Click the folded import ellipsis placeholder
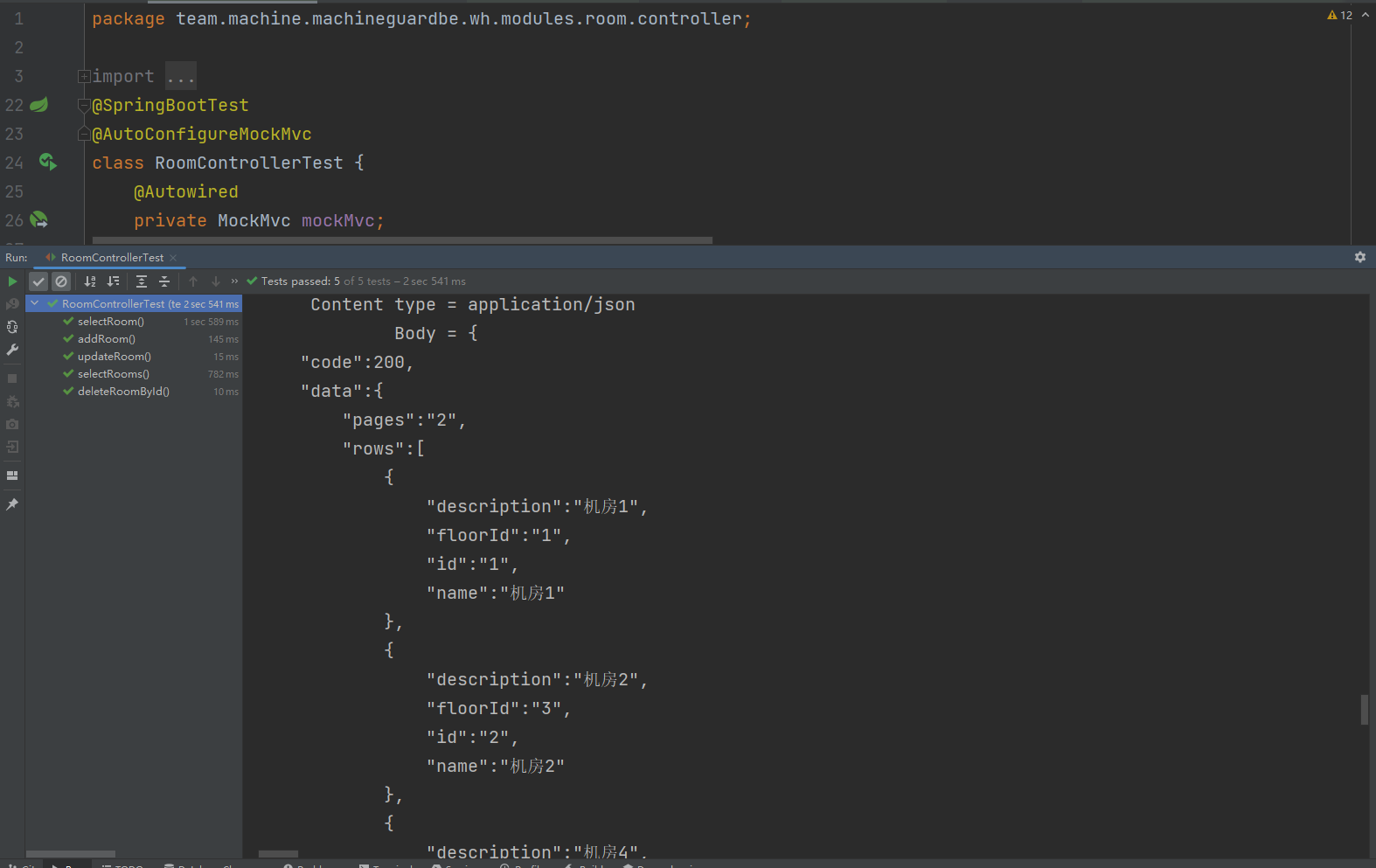This screenshot has height=868, width=1376. coord(181,77)
